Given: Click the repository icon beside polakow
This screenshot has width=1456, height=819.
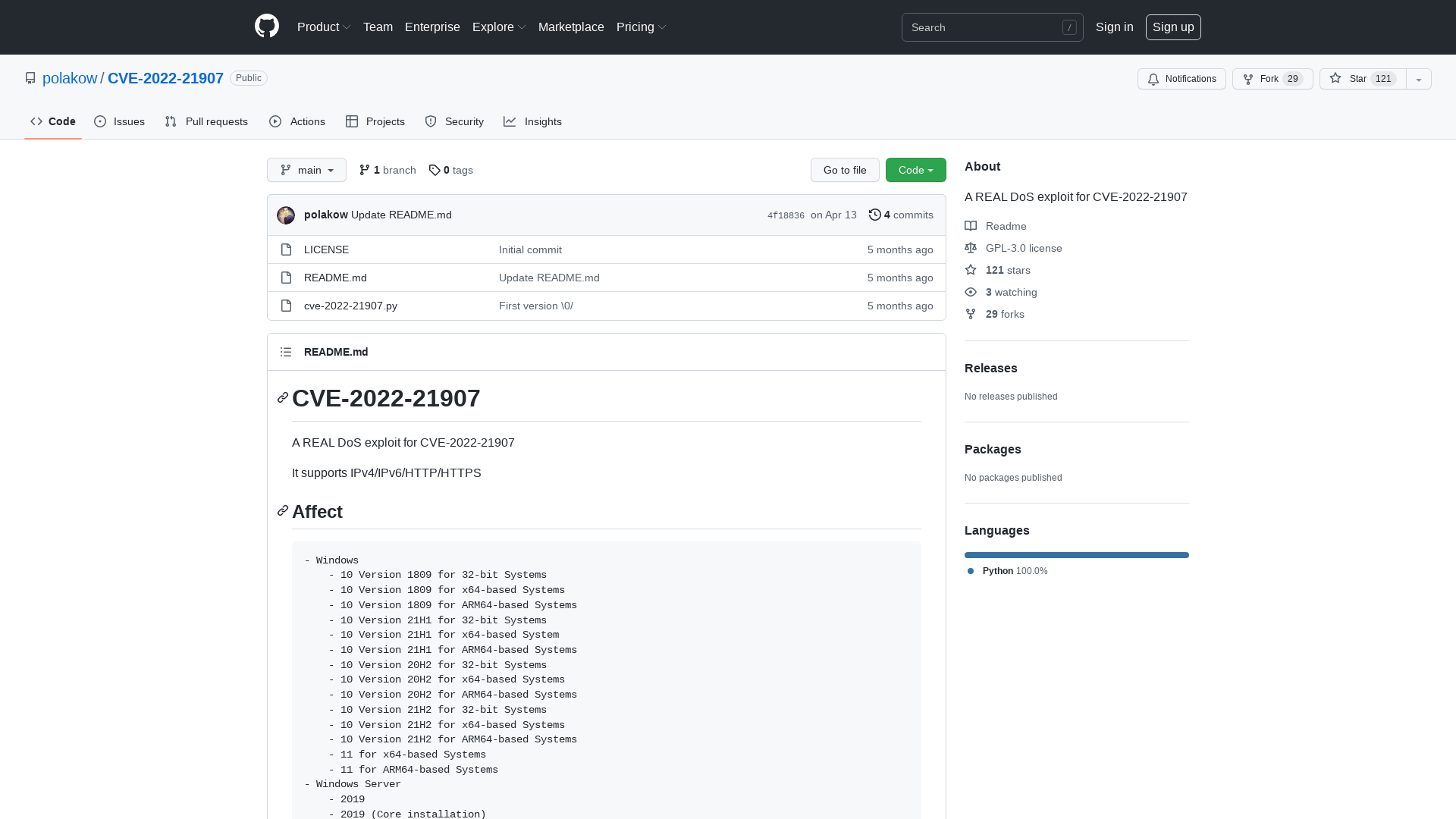Looking at the screenshot, I should pos(30,78).
